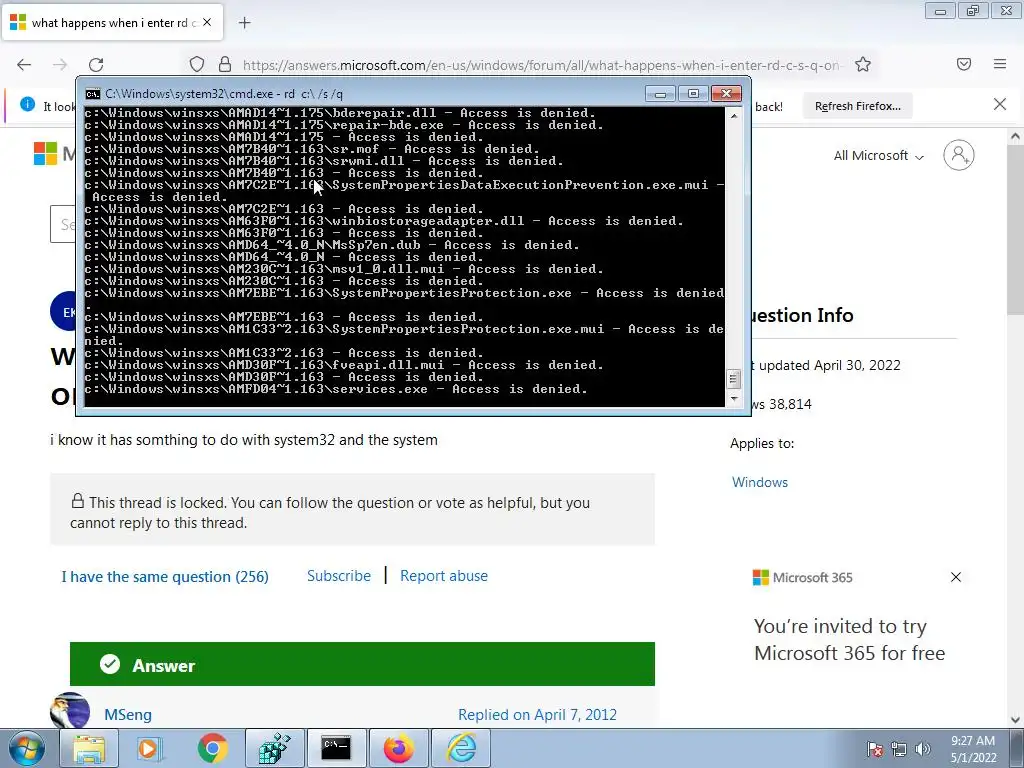Click the site security padlock icon
This screenshot has height=768, width=1024.
coord(225,64)
